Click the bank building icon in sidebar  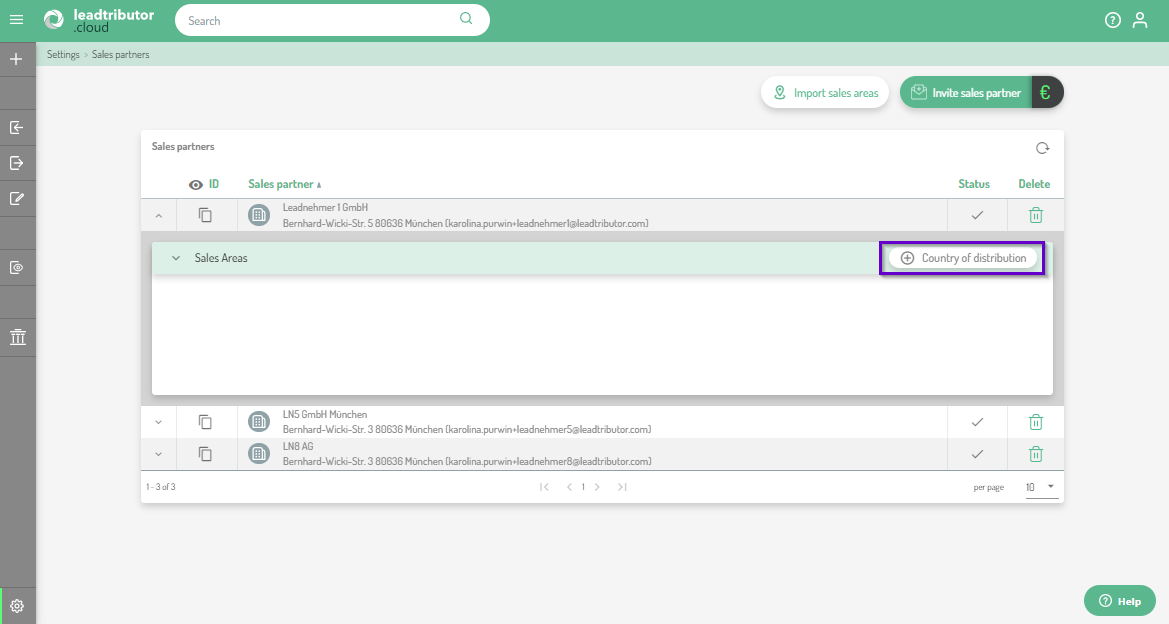[x=17, y=337]
